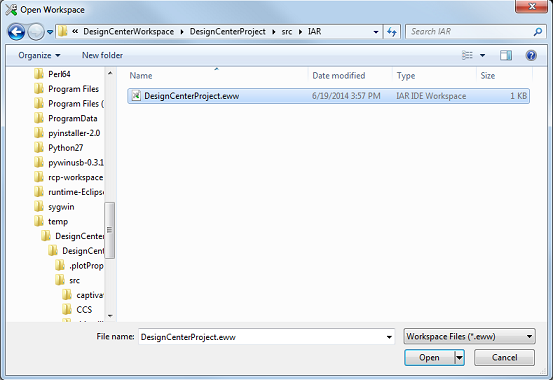The height and width of the screenshot is (380, 553).
Task: Click the Open button
Action: point(429,358)
